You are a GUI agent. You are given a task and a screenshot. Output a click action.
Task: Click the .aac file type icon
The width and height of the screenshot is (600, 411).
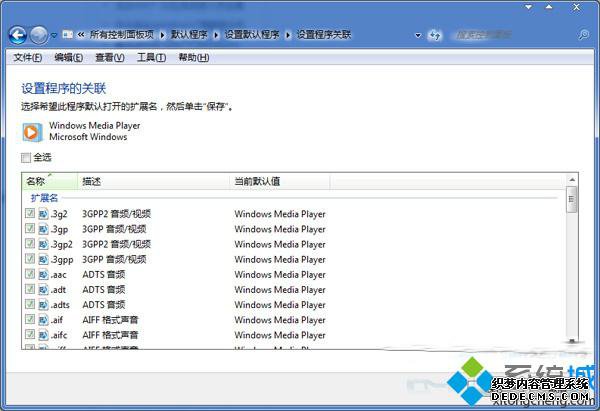point(43,274)
